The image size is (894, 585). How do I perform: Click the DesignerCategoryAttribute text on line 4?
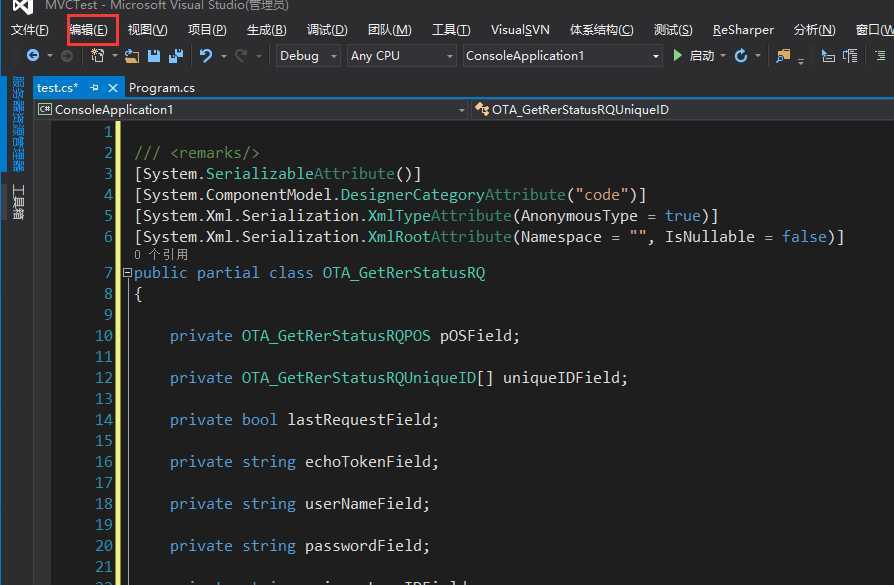pyautogui.click(x=453, y=195)
